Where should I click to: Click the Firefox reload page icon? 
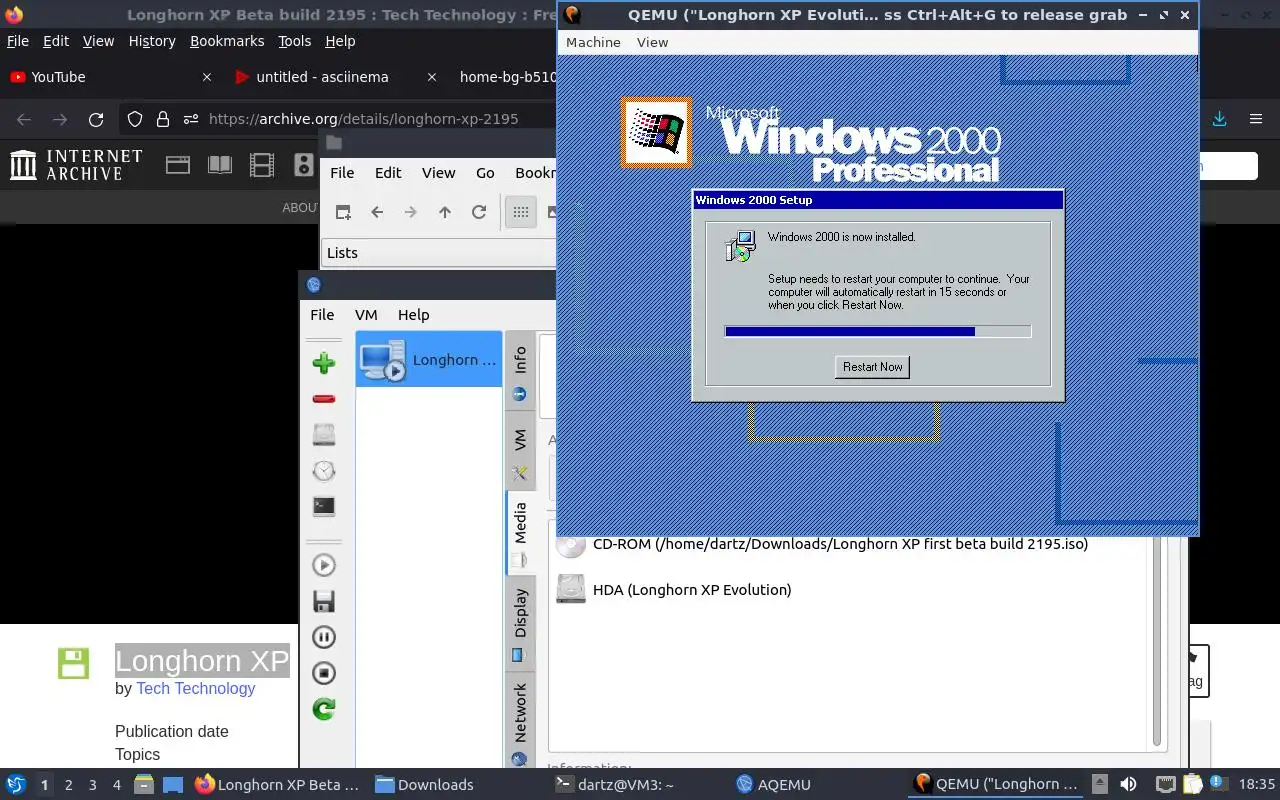96,119
